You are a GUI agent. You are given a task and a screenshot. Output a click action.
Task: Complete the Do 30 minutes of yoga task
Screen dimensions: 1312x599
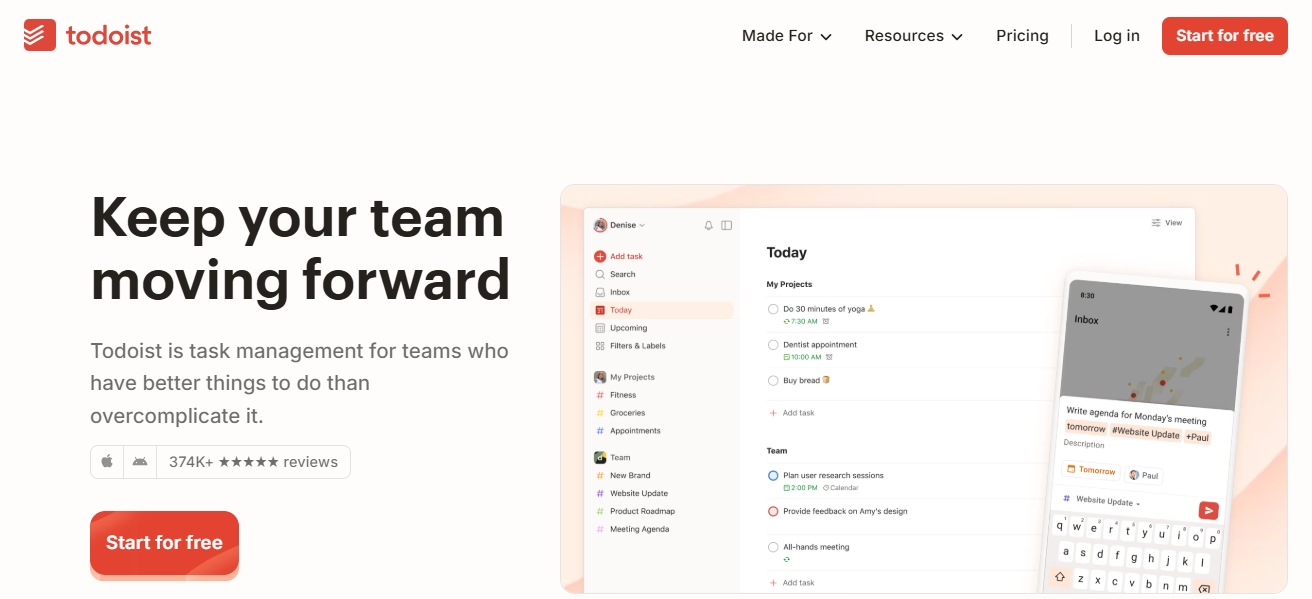click(x=773, y=309)
